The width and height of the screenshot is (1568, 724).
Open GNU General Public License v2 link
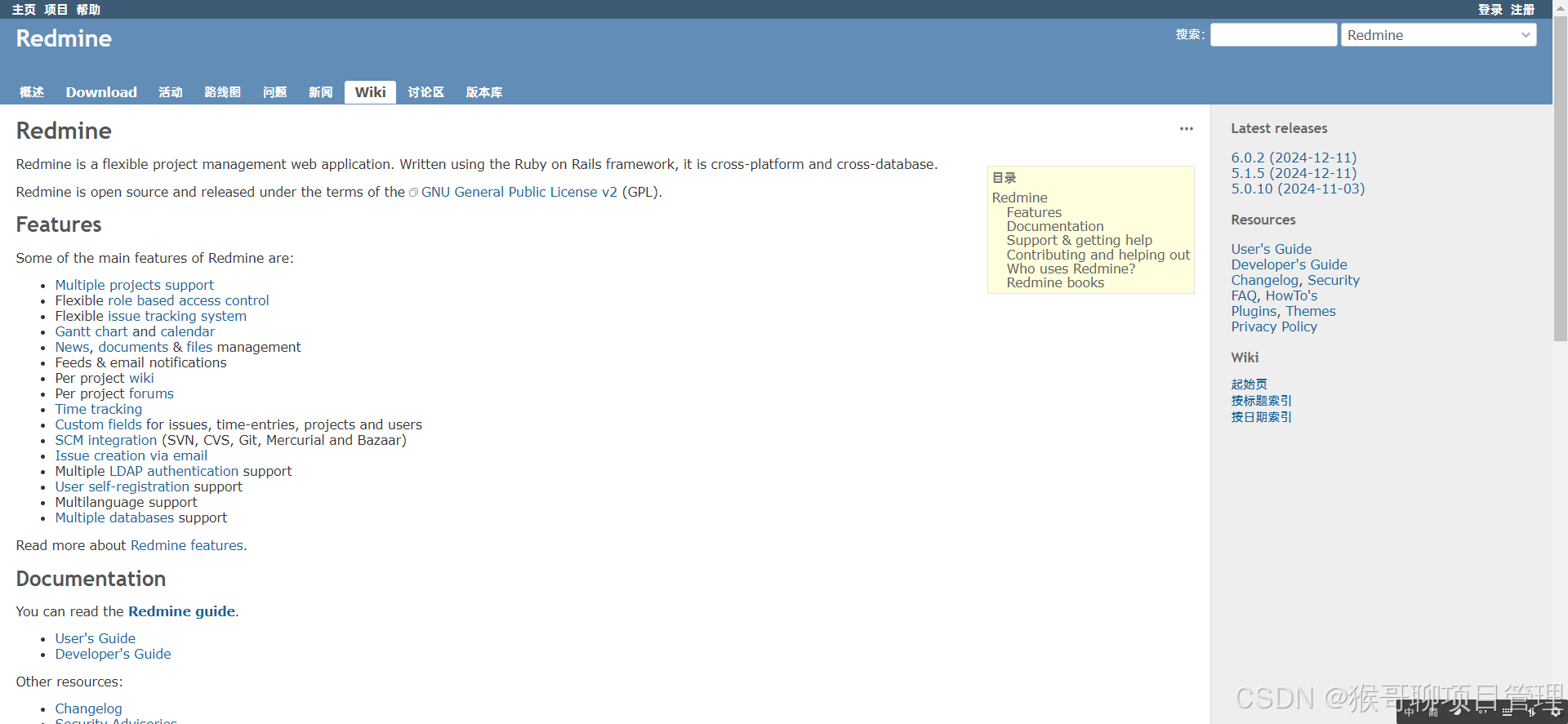[519, 192]
